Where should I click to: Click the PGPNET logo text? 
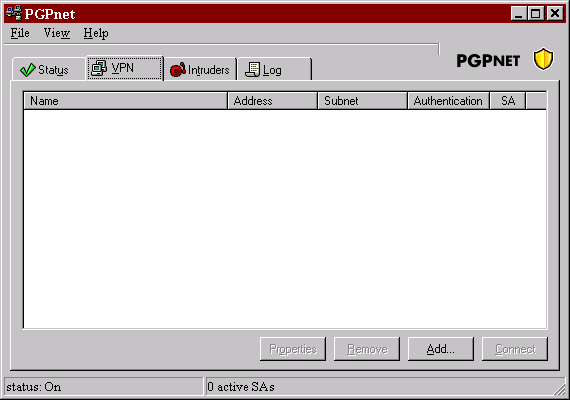488,61
